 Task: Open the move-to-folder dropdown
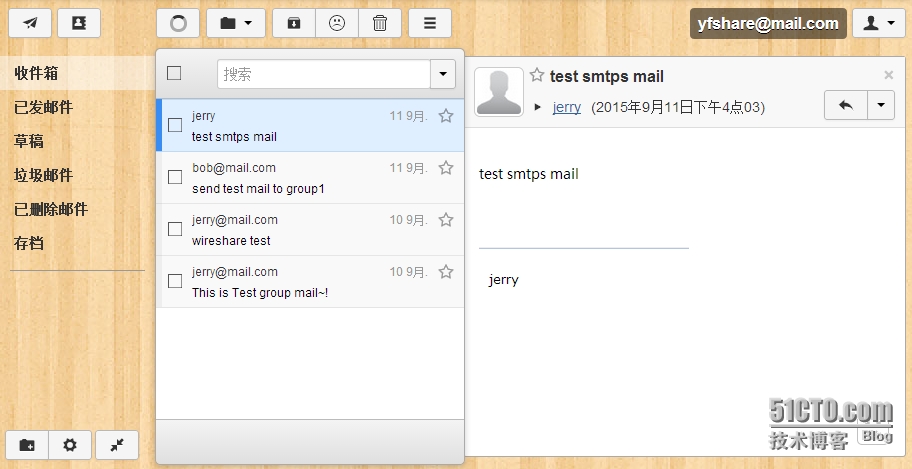pos(236,23)
